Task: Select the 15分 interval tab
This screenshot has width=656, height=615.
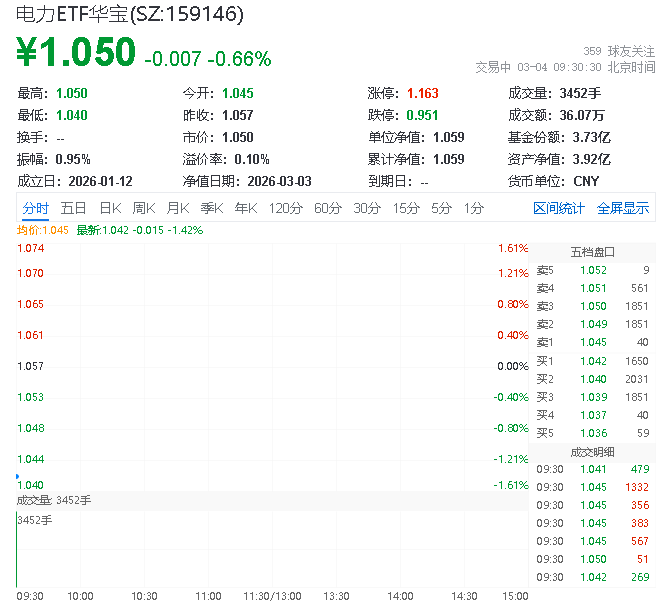Action: tap(406, 208)
